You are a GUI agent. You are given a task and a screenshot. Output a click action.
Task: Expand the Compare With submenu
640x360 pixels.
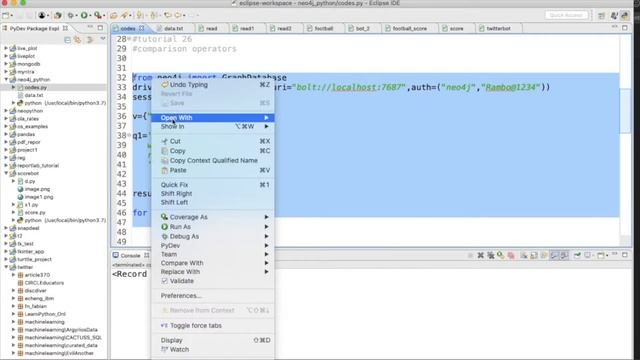(213, 263)
